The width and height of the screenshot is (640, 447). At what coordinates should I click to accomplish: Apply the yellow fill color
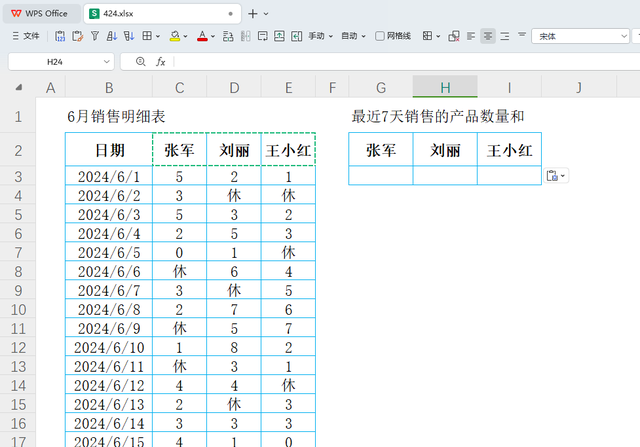pyautogui.click(x=175, y=36)
